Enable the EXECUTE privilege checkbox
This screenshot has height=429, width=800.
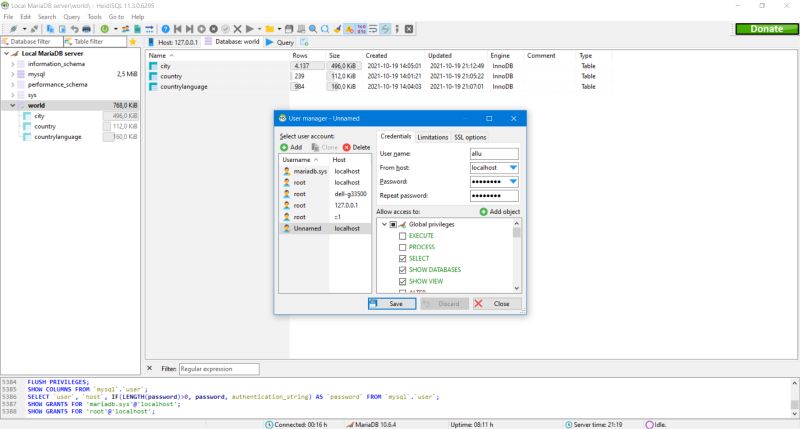click(x=403, y=236)
